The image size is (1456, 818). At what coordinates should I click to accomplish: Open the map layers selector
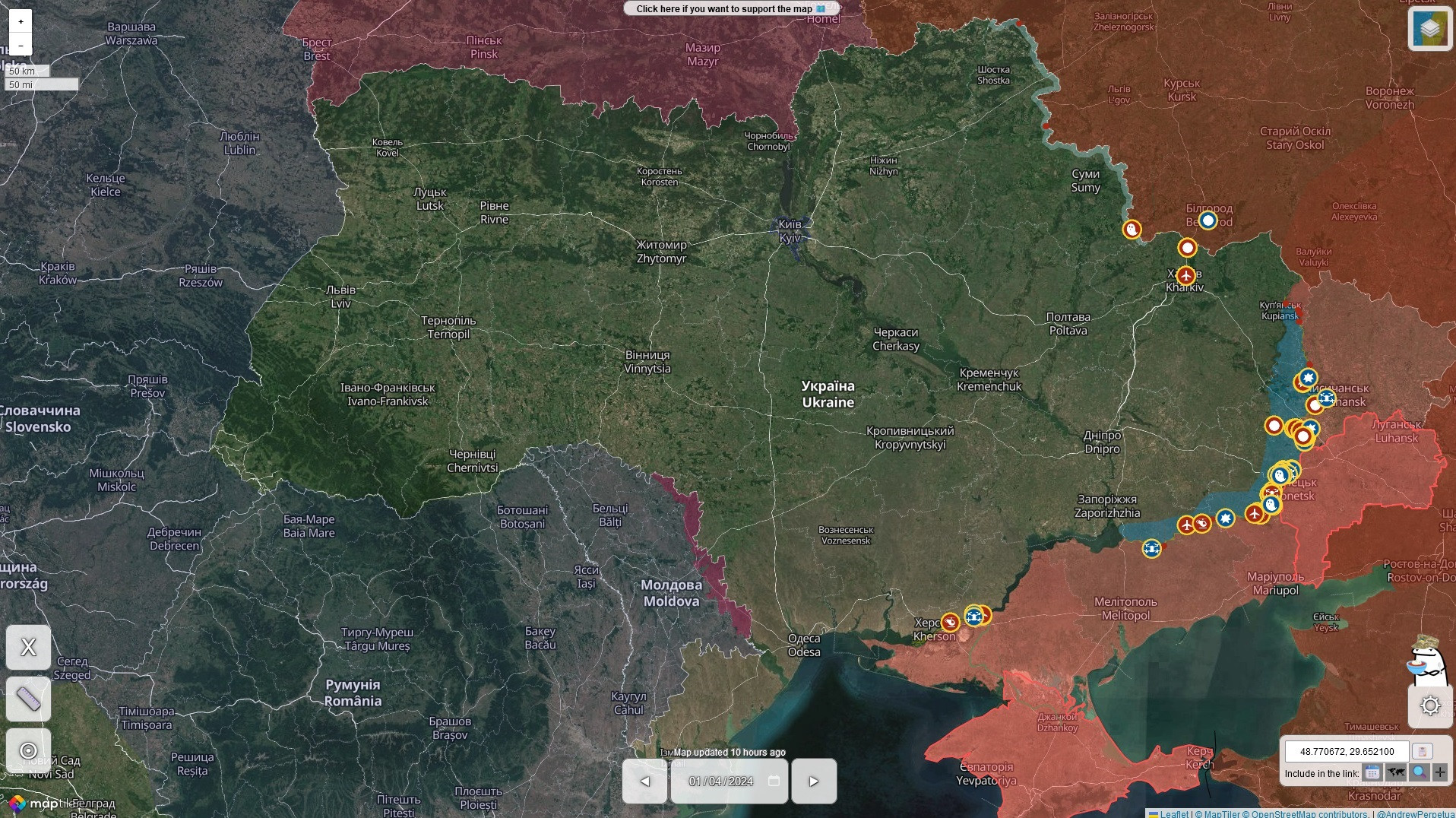[1429, 29]
